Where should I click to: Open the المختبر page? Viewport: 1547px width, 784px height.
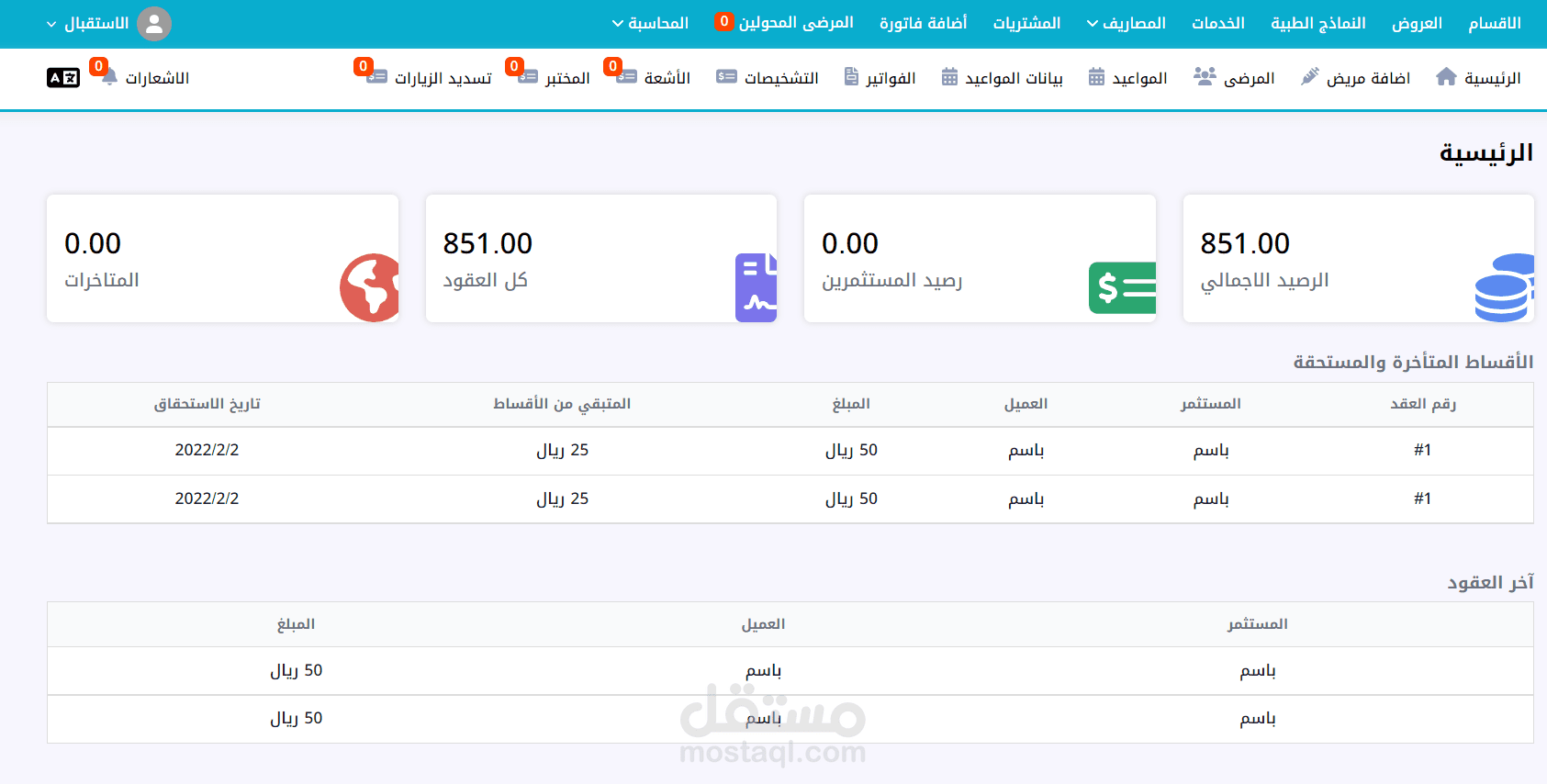[x=567, y=78]
